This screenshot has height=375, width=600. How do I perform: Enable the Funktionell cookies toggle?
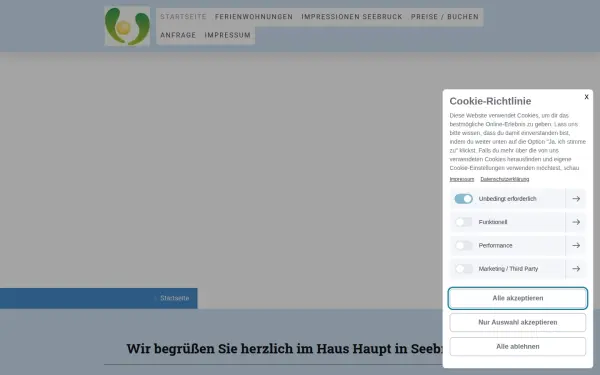click(x=463, y=222)
